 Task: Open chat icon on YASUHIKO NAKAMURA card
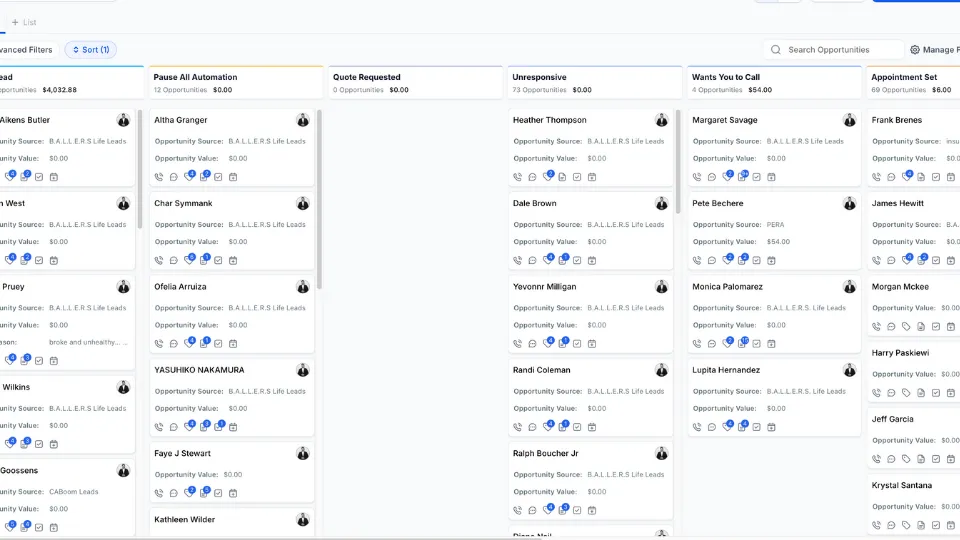(x=174, y=427)
